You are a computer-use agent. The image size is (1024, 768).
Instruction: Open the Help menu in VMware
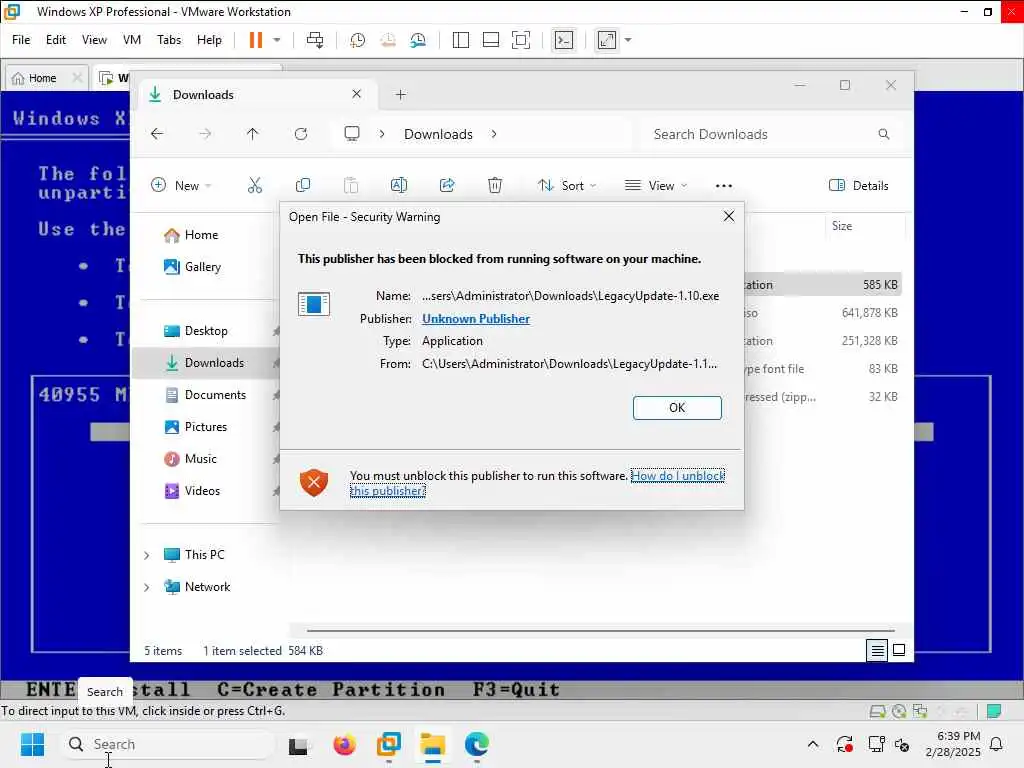[x=209, y=40]
